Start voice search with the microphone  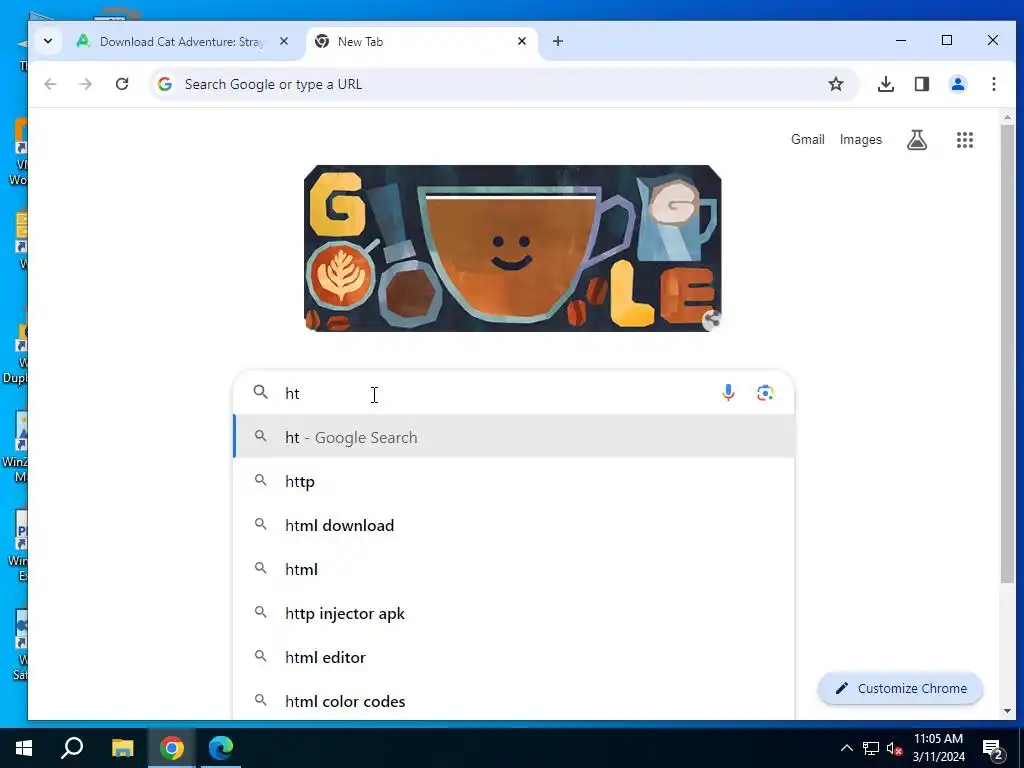(728, 392)
